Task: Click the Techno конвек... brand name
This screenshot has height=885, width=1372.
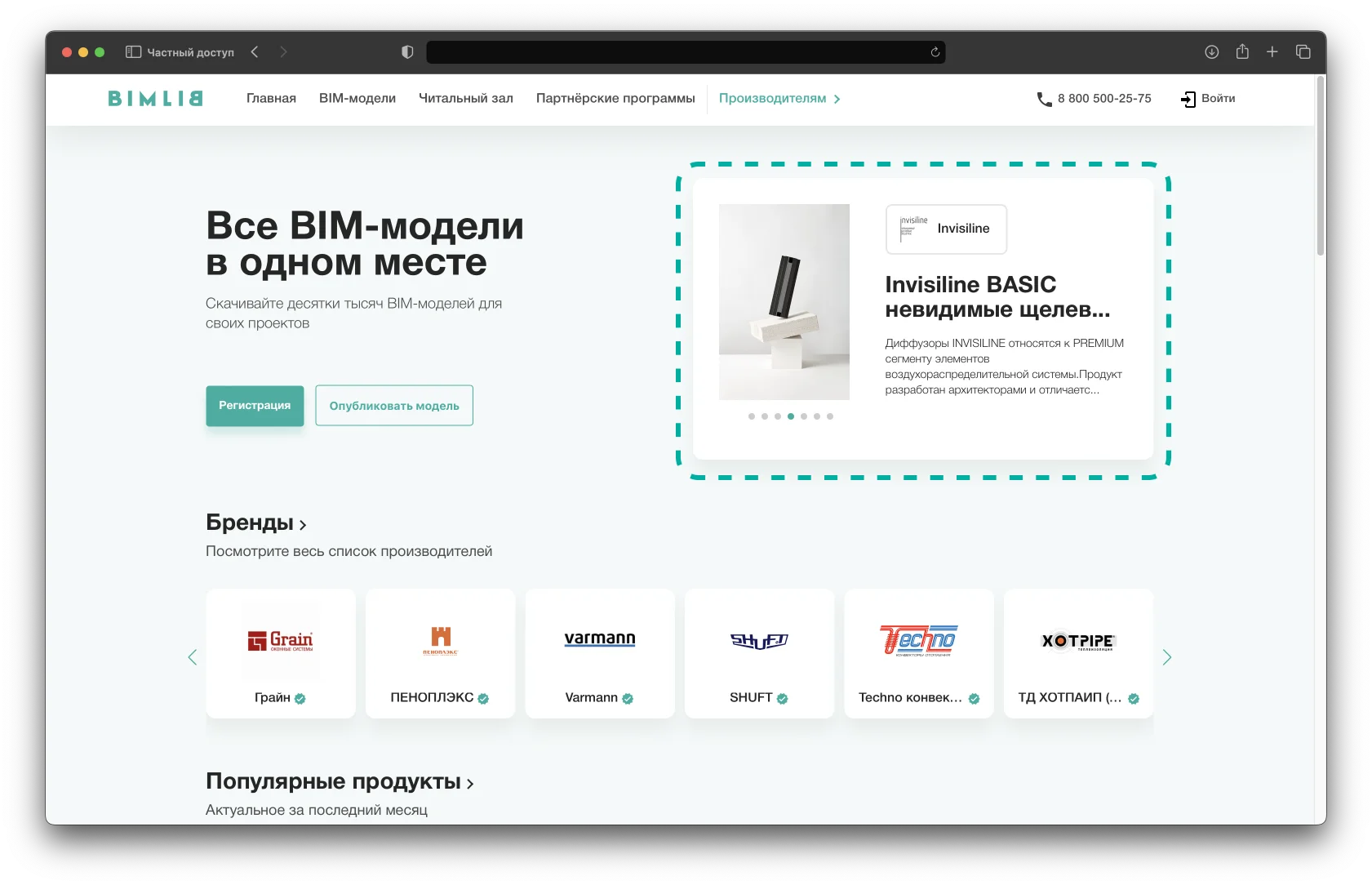Action: click(910, 697)
